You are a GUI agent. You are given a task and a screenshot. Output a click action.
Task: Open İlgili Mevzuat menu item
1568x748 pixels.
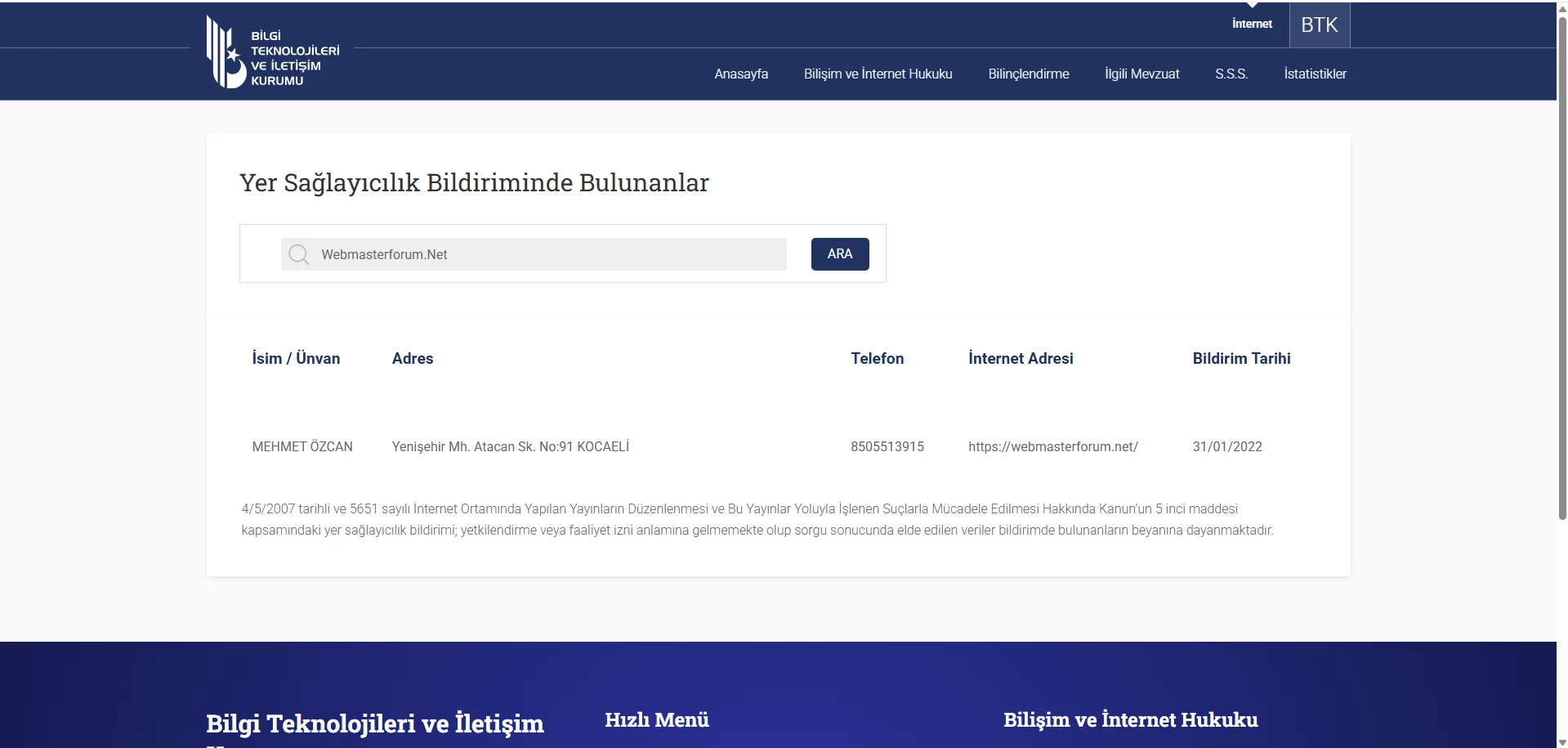[1141, 74]
